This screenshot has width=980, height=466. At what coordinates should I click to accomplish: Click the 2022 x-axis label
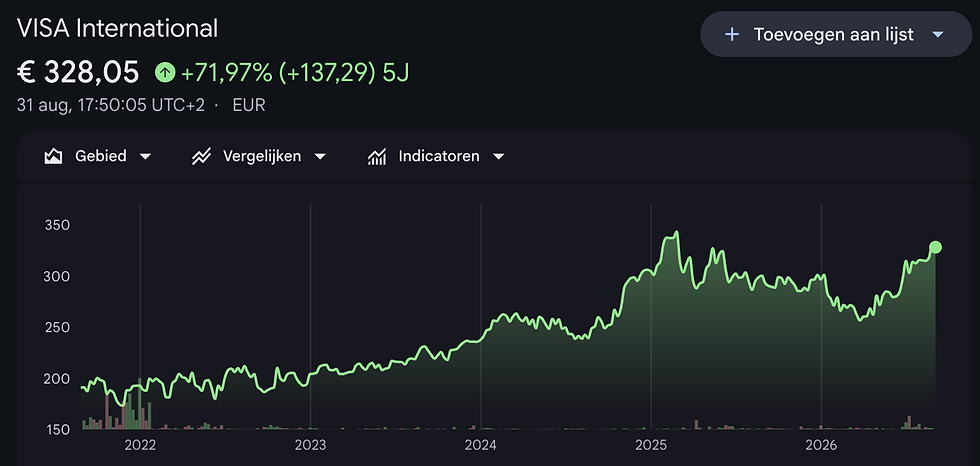[x=140, y=445]
